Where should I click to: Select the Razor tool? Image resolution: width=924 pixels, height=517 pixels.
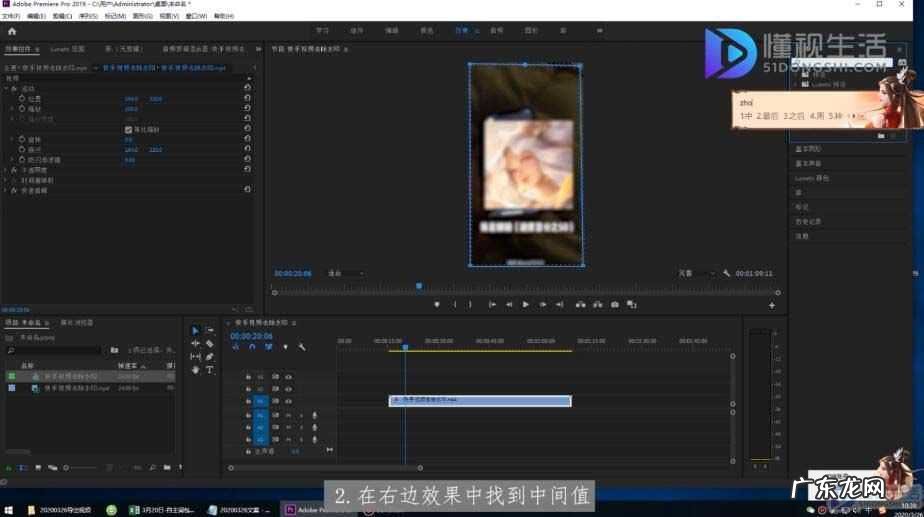click(210, 343)
